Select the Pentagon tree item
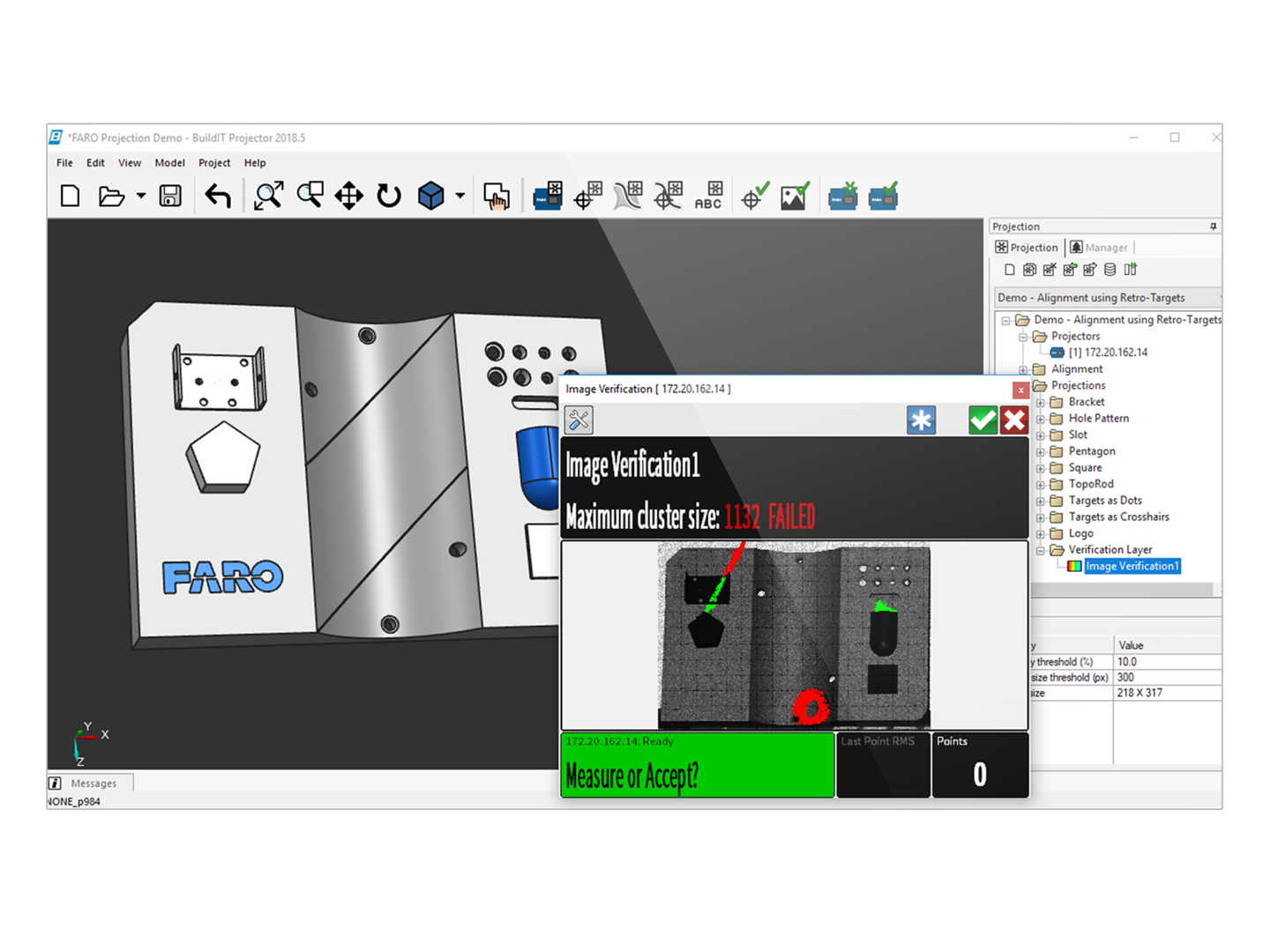This screenshot has height=952, width=1270. point(1092,451)
